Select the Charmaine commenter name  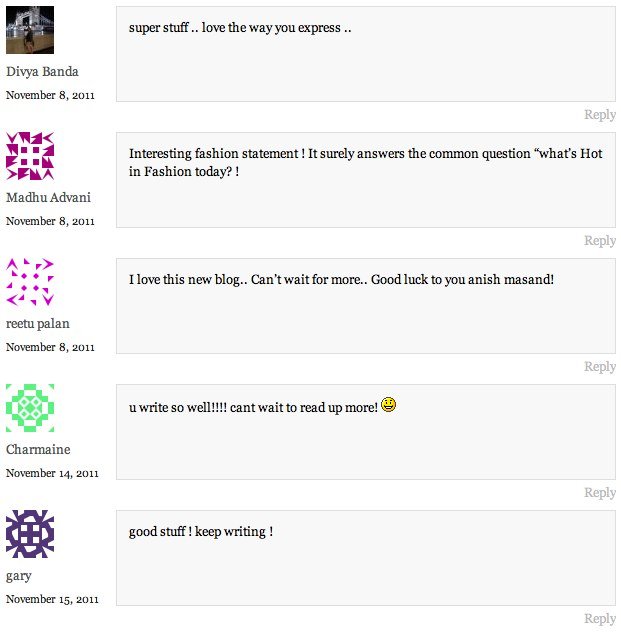click(38, 450)
